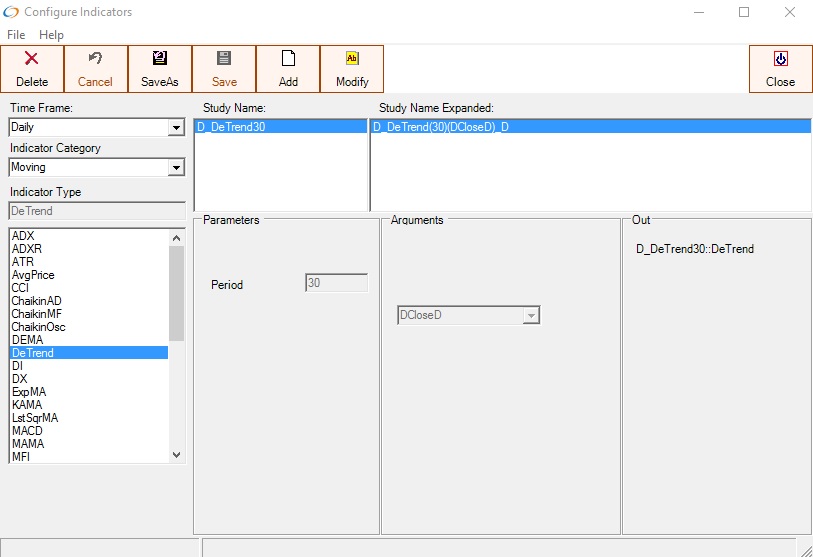This screenshot has height=557, width=813.
Task: Close the Configure Indicators dialog via Close icon
Action: point(780,60)
